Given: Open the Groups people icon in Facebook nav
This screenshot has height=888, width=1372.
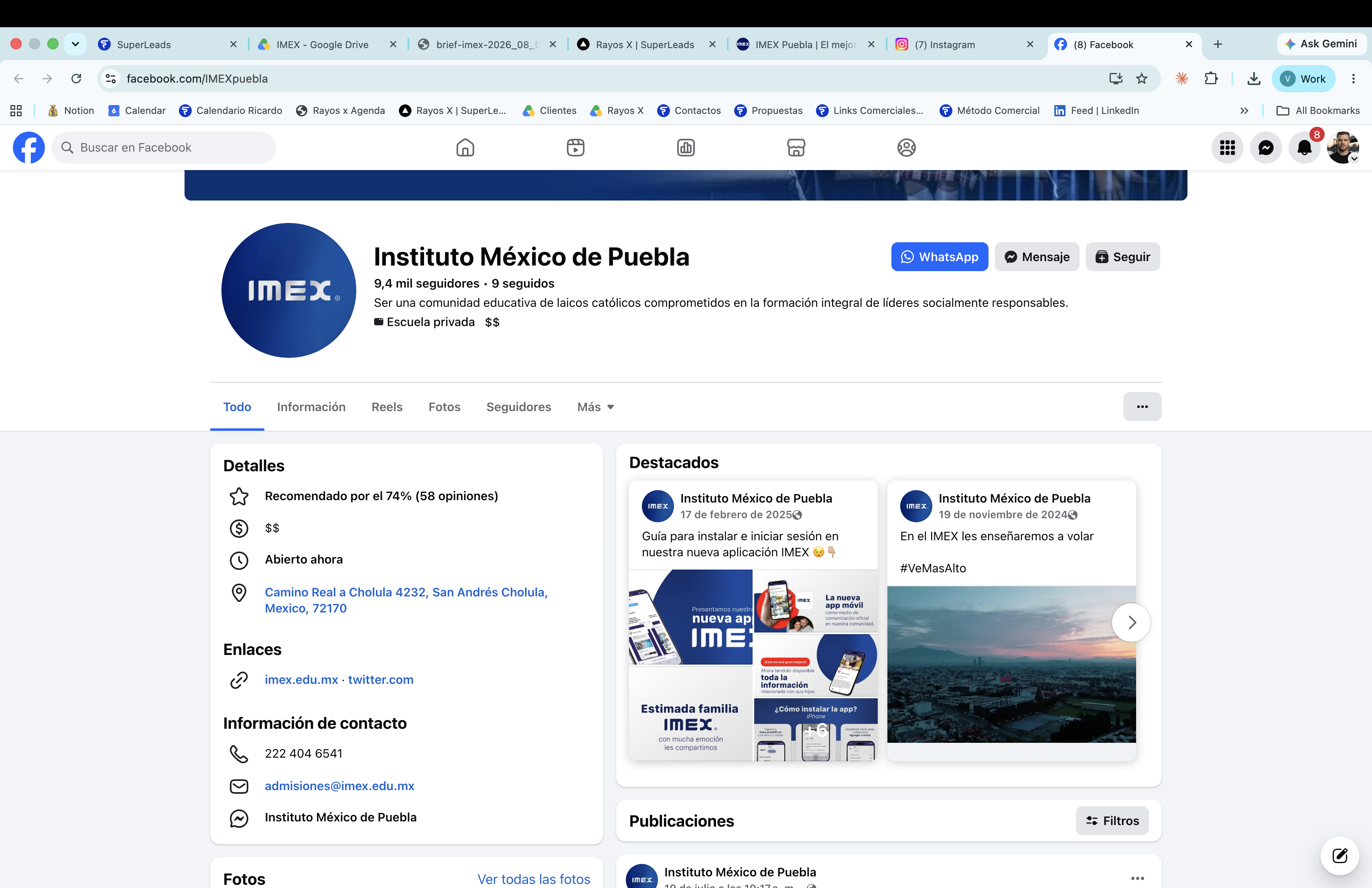Looking at the screenshot, I should (906, 148).
